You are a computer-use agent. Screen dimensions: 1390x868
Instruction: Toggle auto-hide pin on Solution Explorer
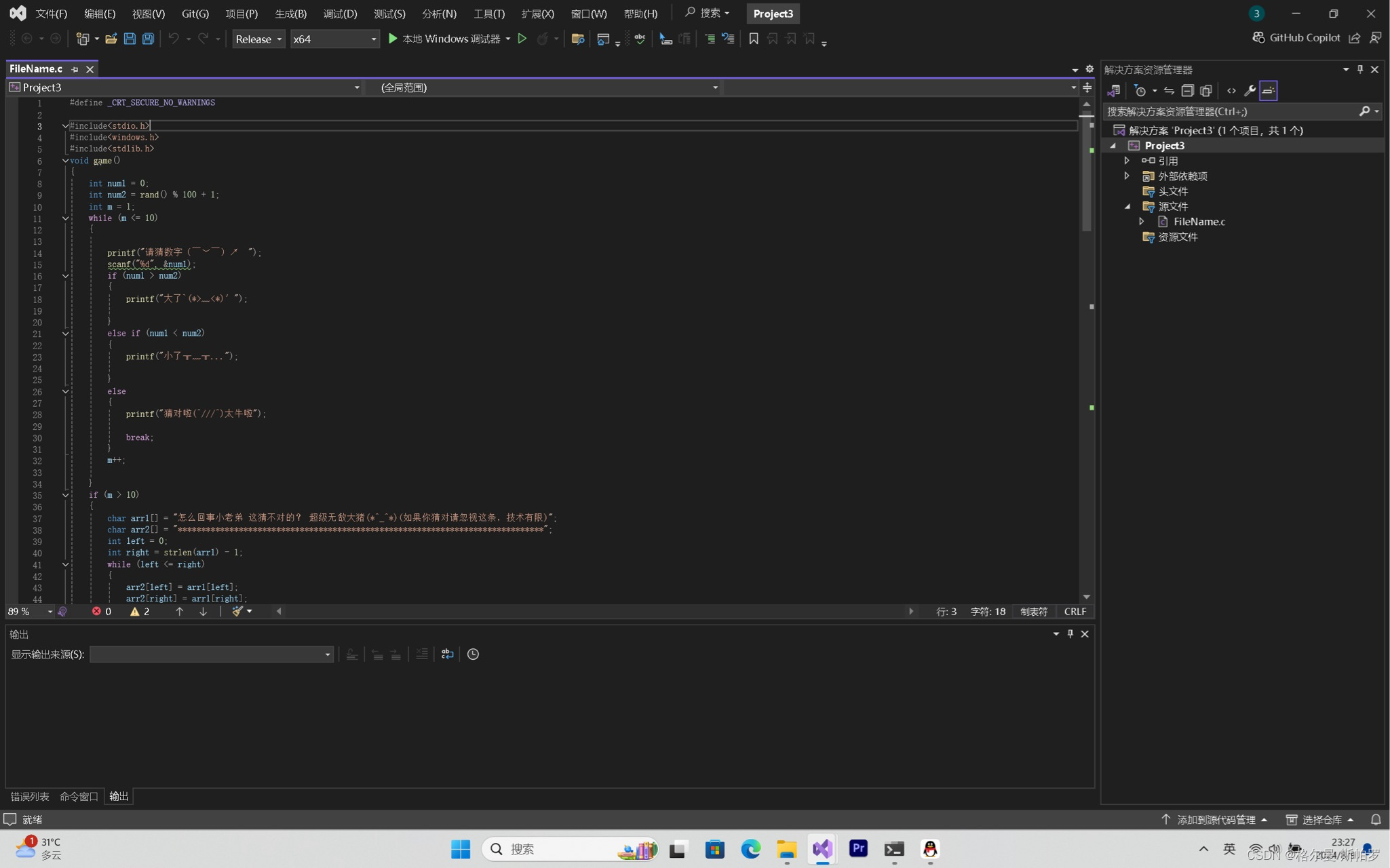pyautogui.click(x=1360, y=69)
